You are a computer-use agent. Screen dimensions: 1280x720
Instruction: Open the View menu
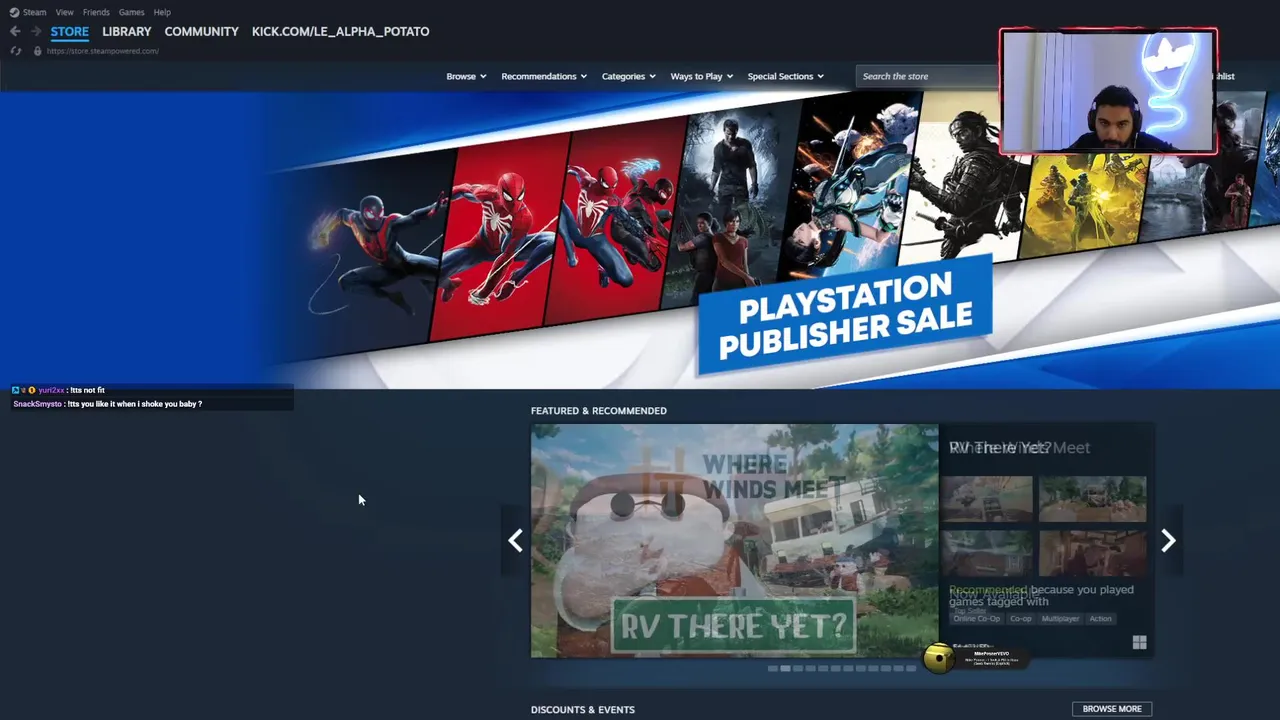click(x=65, y=12)
